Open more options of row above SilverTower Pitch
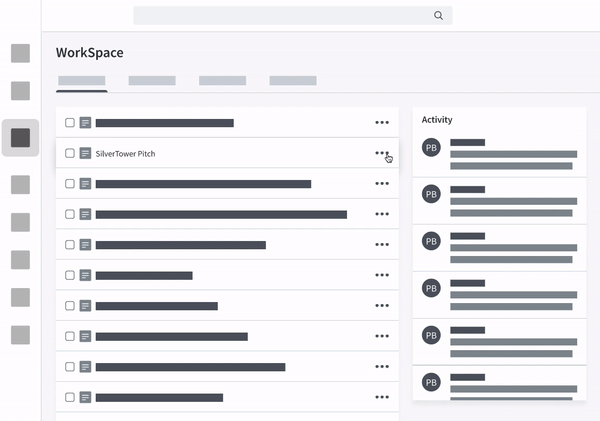 (382, 122)
